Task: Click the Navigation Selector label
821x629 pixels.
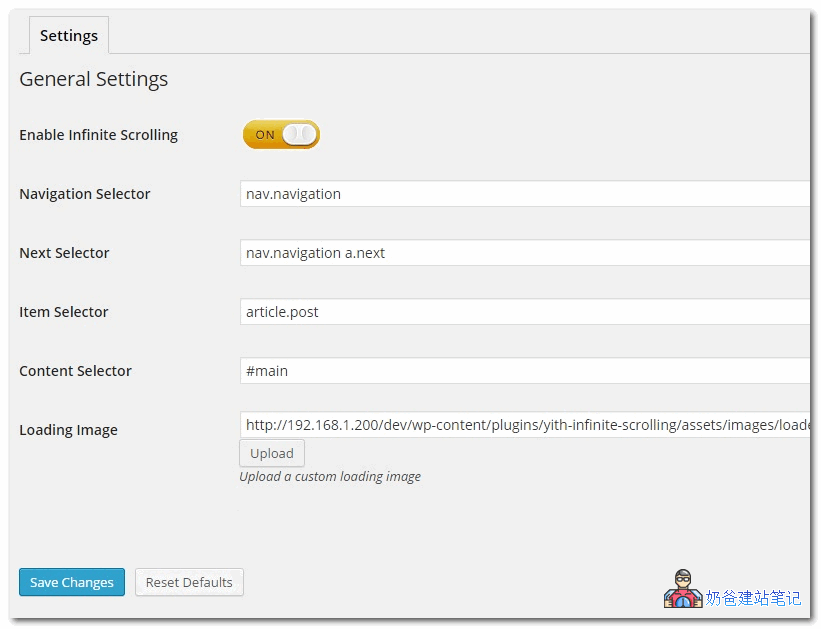Action: click(x=85, y=194)
